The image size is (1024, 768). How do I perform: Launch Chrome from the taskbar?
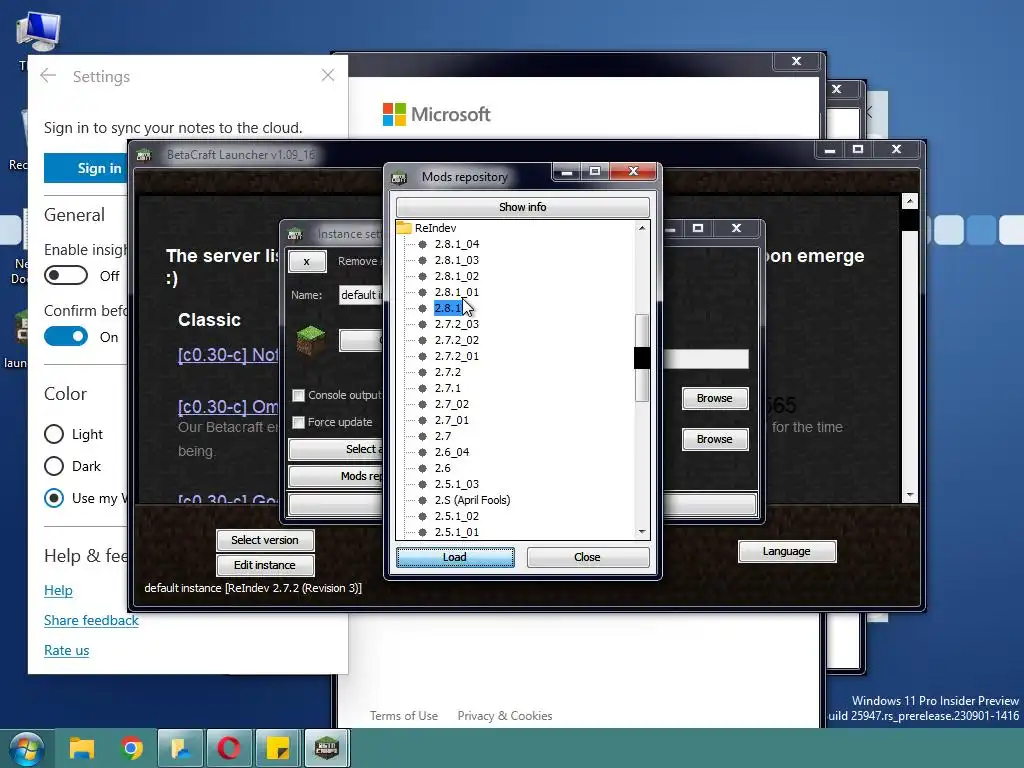point(131,748)
